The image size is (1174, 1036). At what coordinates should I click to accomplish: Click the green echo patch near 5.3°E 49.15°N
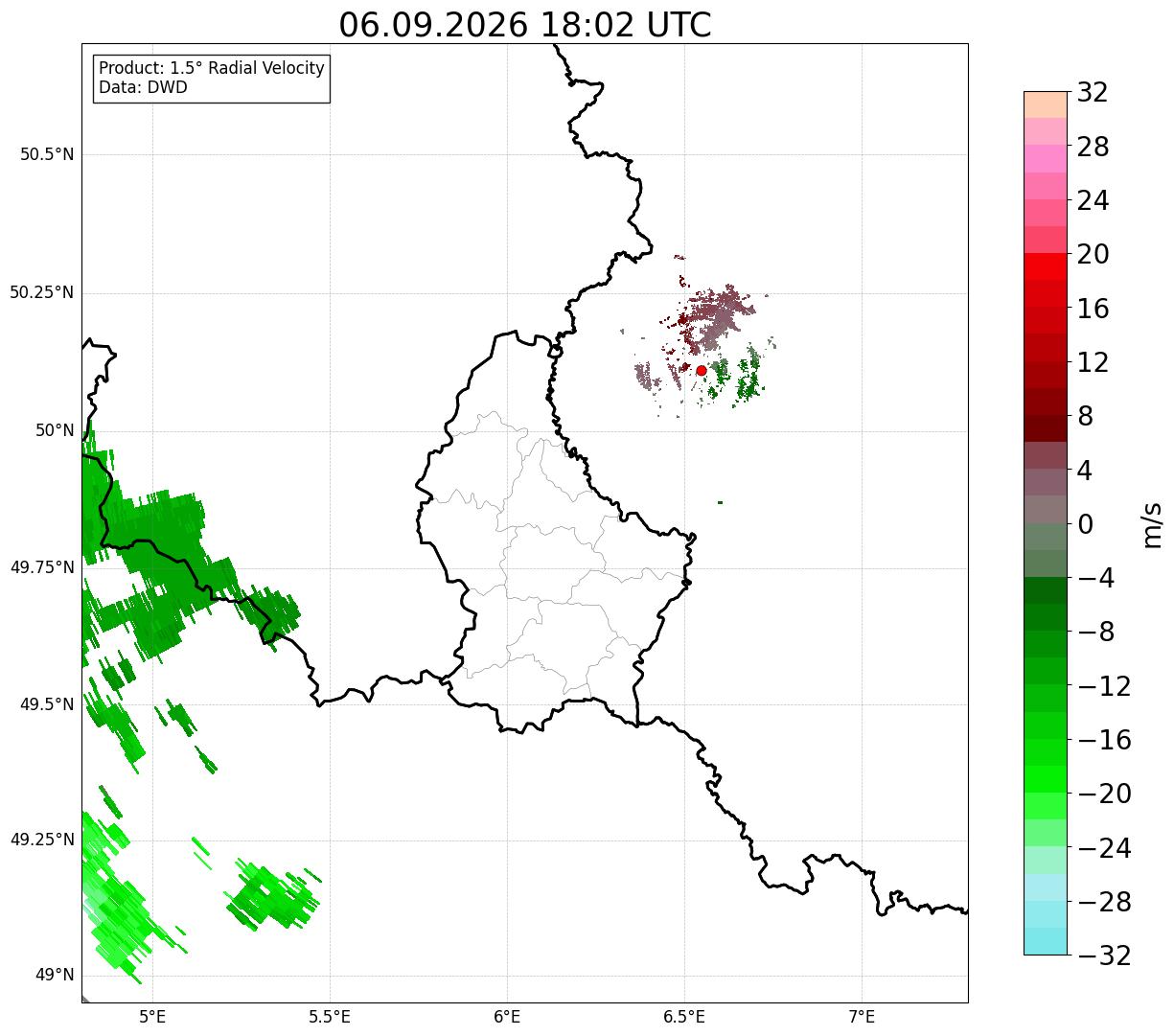point(275,893)
